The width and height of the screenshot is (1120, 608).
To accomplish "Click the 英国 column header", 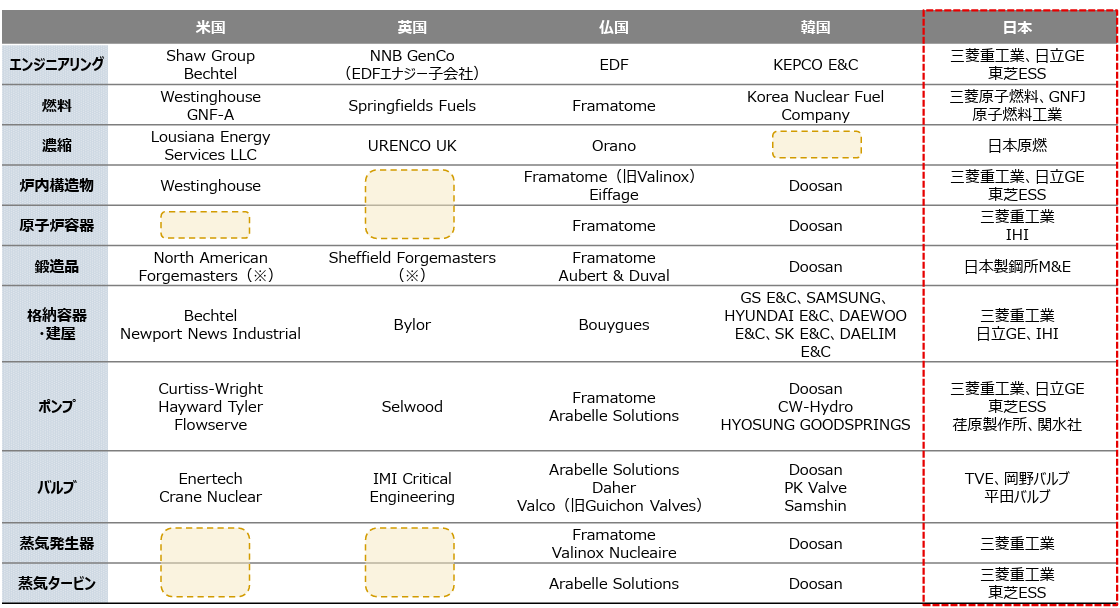I will tap(412, 28).
